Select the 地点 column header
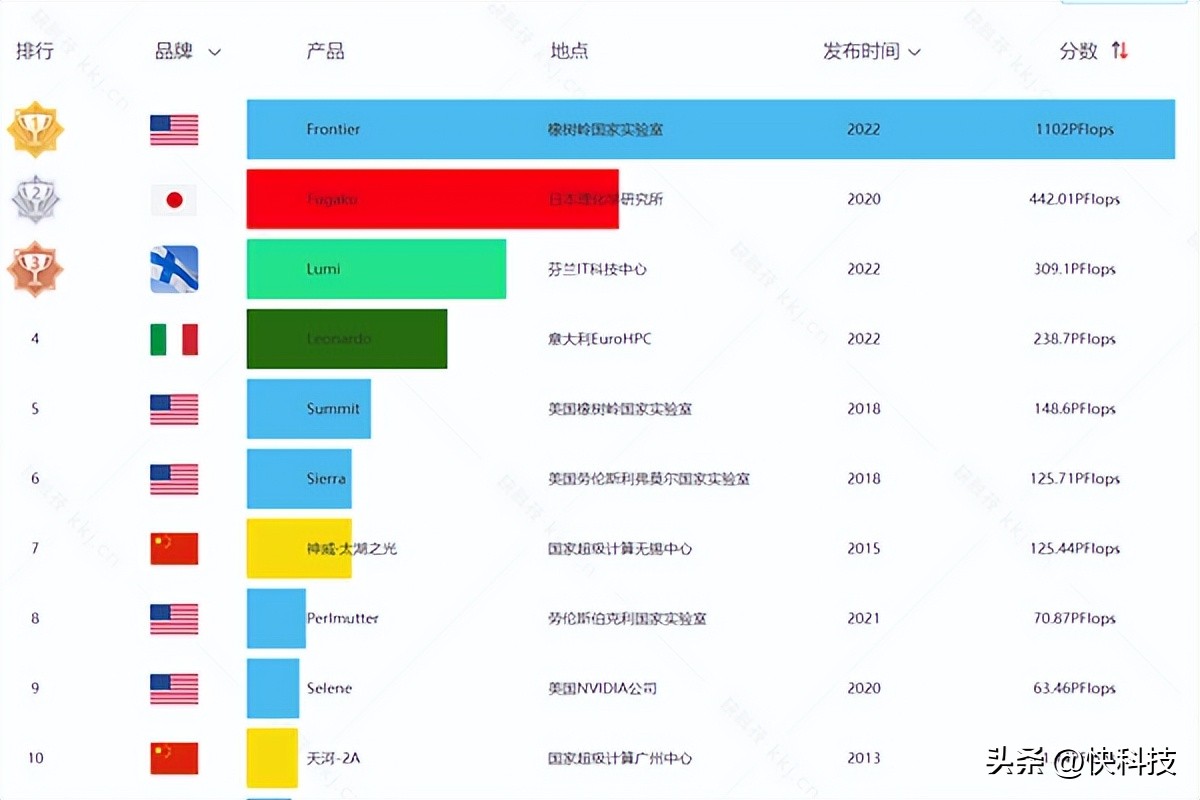 tap(570, 51)
